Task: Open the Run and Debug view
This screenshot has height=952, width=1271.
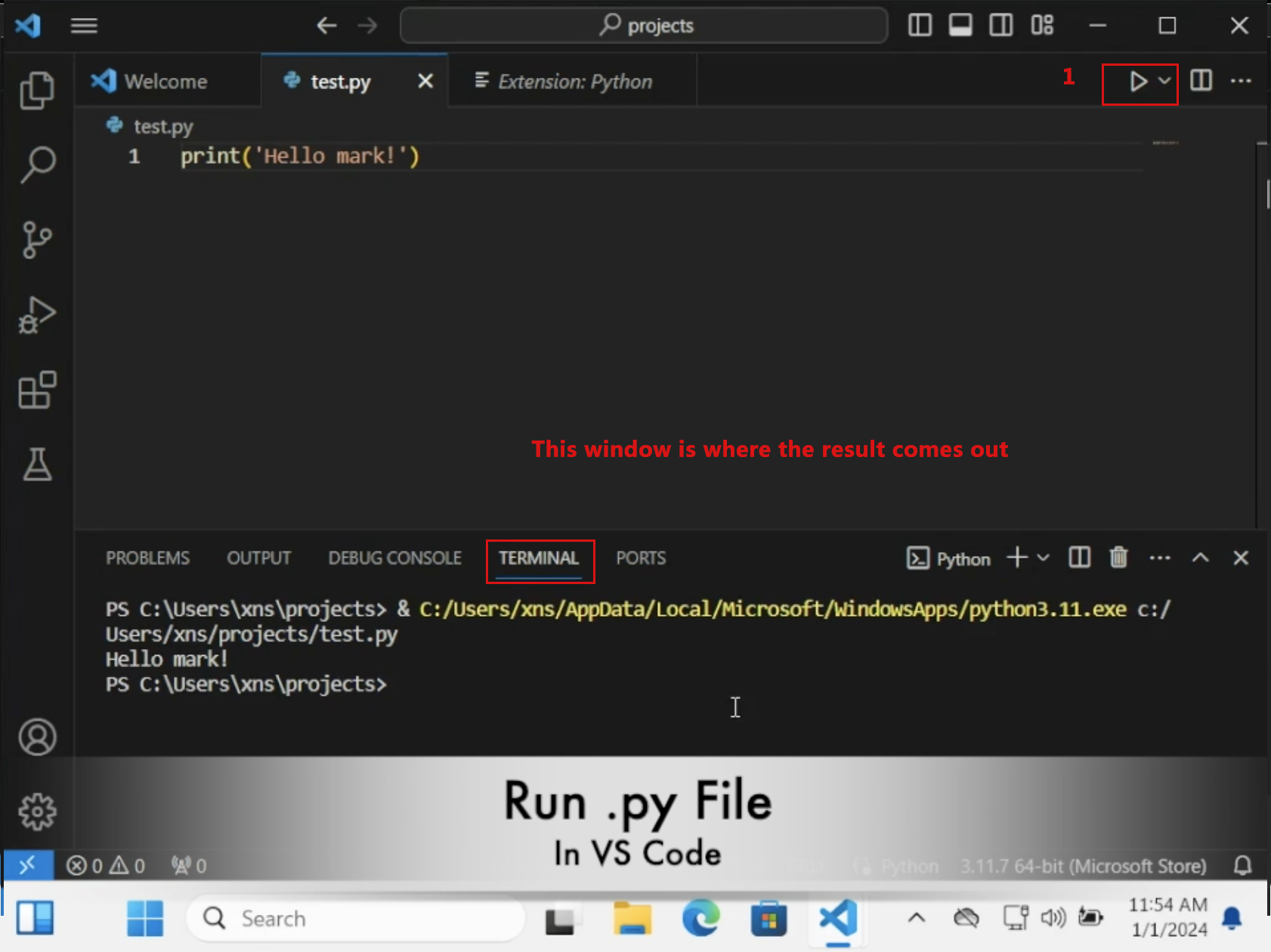Action: [37, 315]
